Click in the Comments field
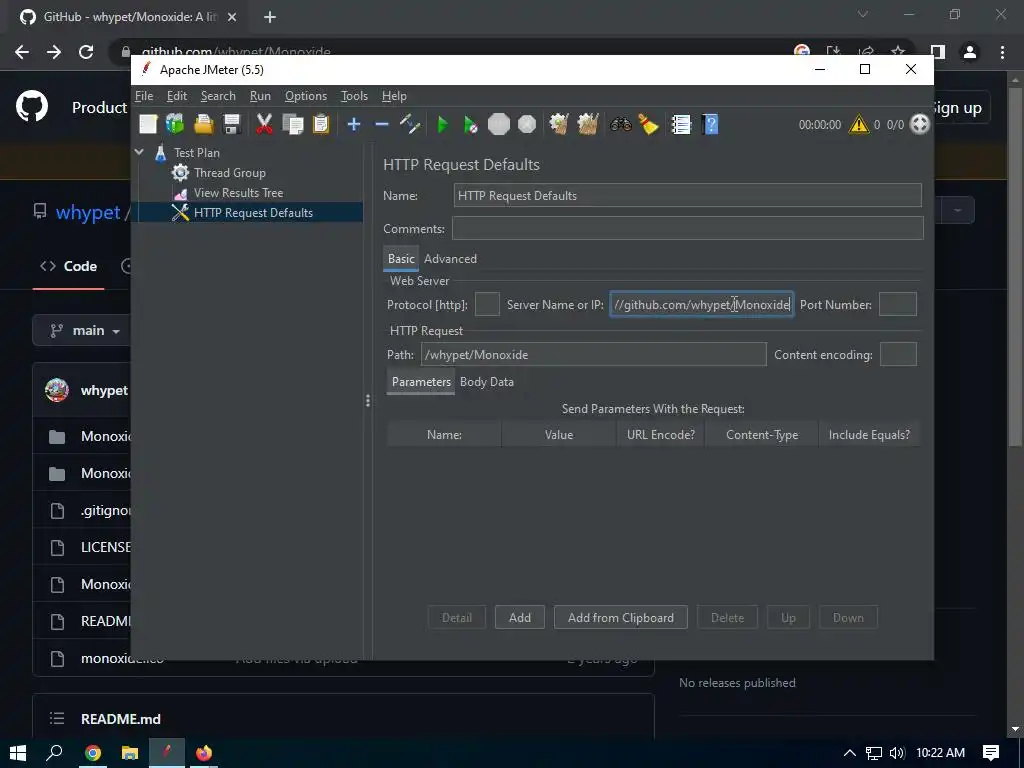This screenshot has height=768, width=1024. [688, 228]
